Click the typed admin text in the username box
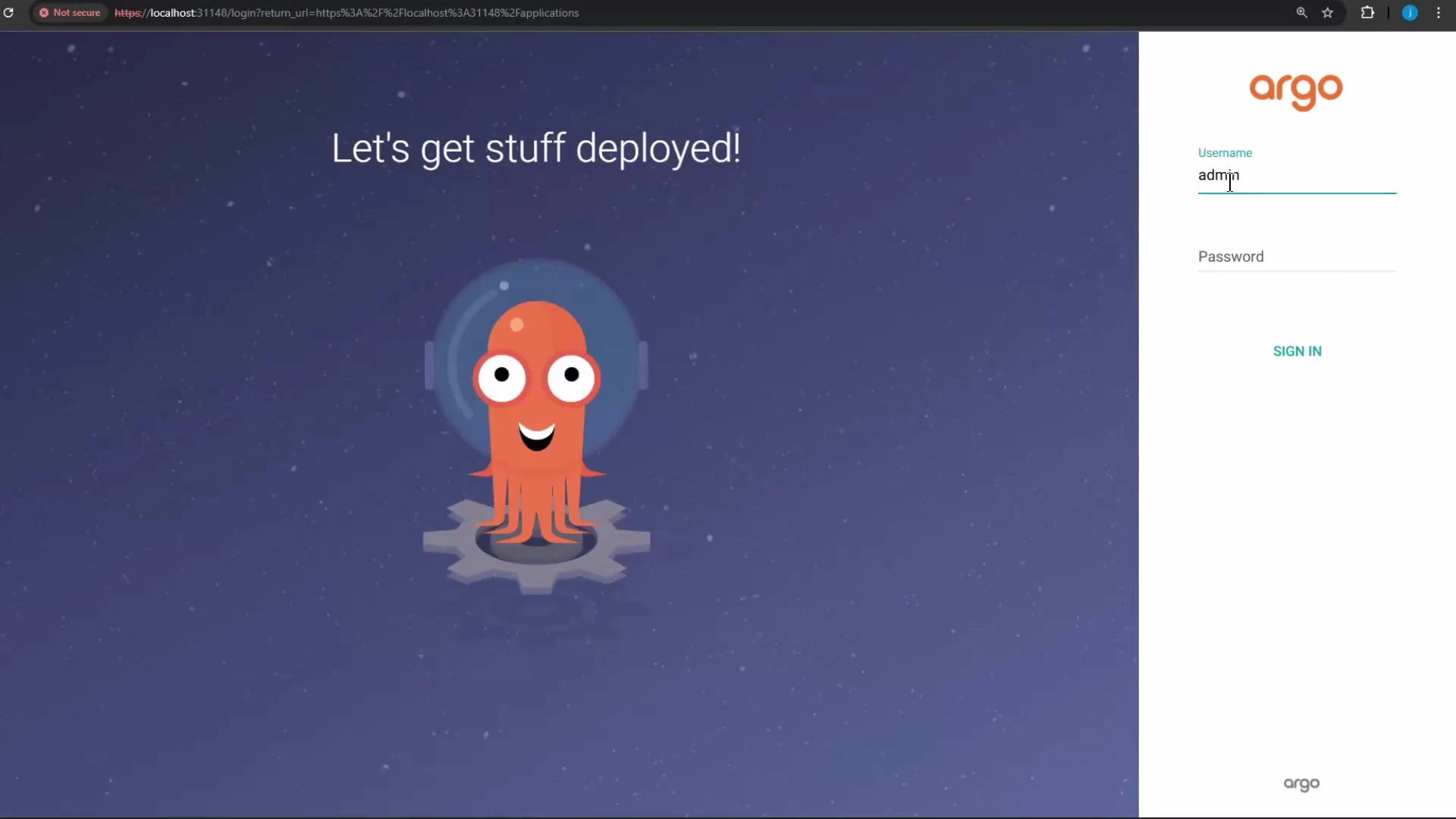The image size is (1456, 819). coord(1217,175)
